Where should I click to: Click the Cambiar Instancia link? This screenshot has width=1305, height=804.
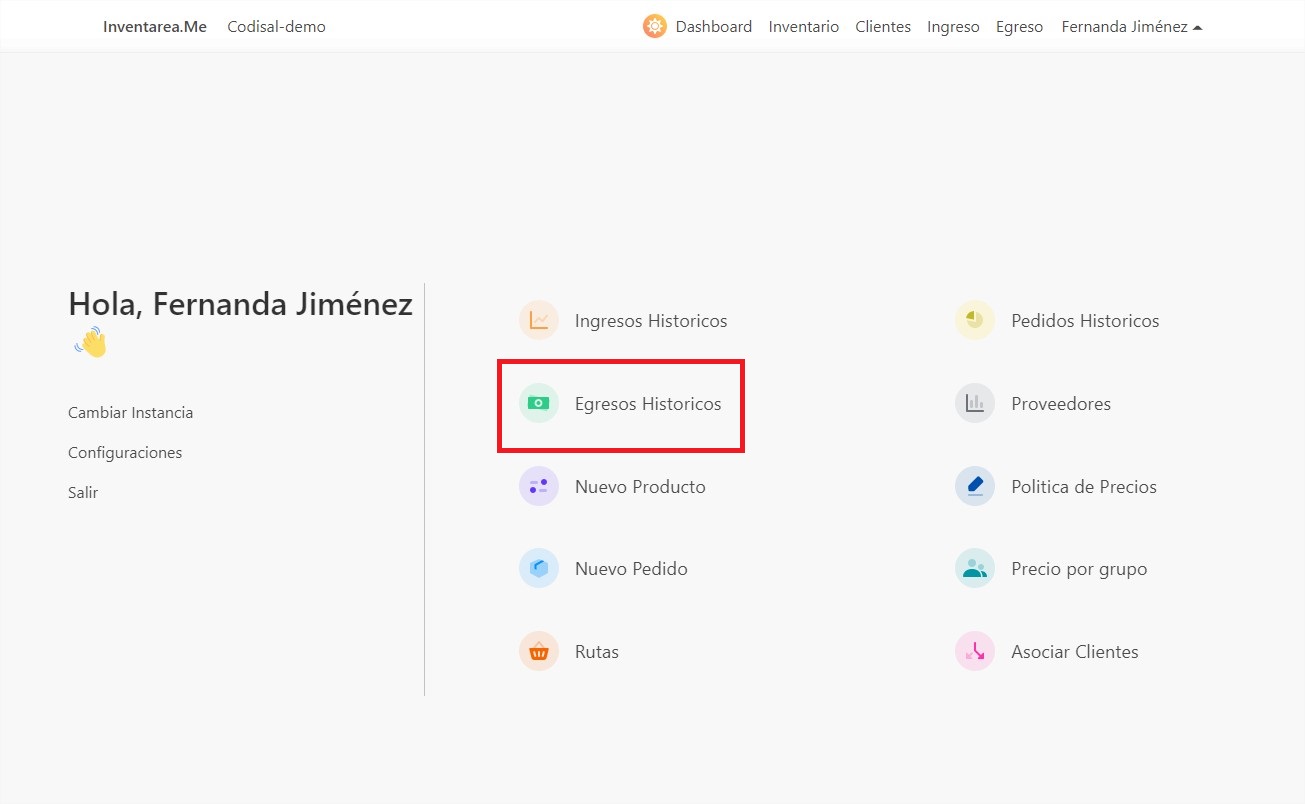click(x=130, y=412)
